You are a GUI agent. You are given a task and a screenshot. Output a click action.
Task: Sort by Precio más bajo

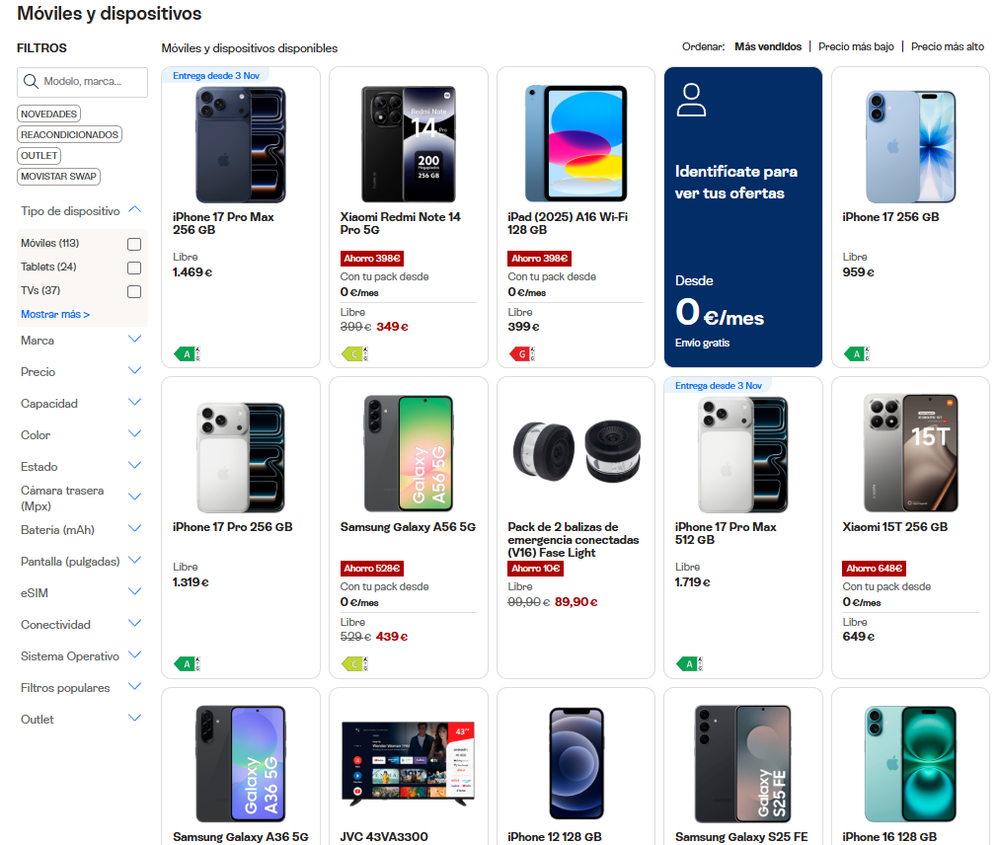point(856,47)
